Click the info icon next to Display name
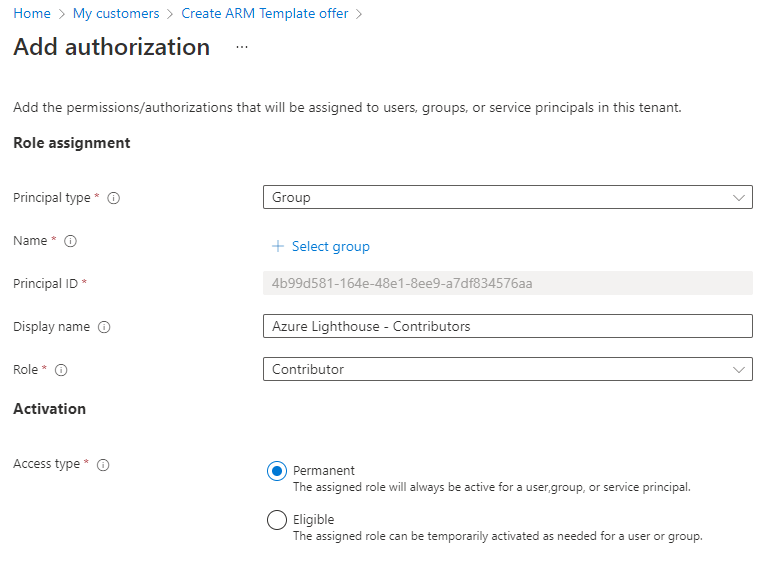774x572 pixels. point(104,327)
